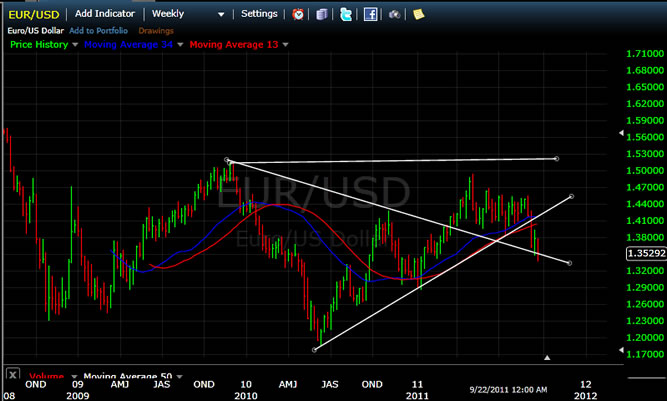Click the small triangle marker above time axis
Viewport: 667px width, 401px height.
546,357
